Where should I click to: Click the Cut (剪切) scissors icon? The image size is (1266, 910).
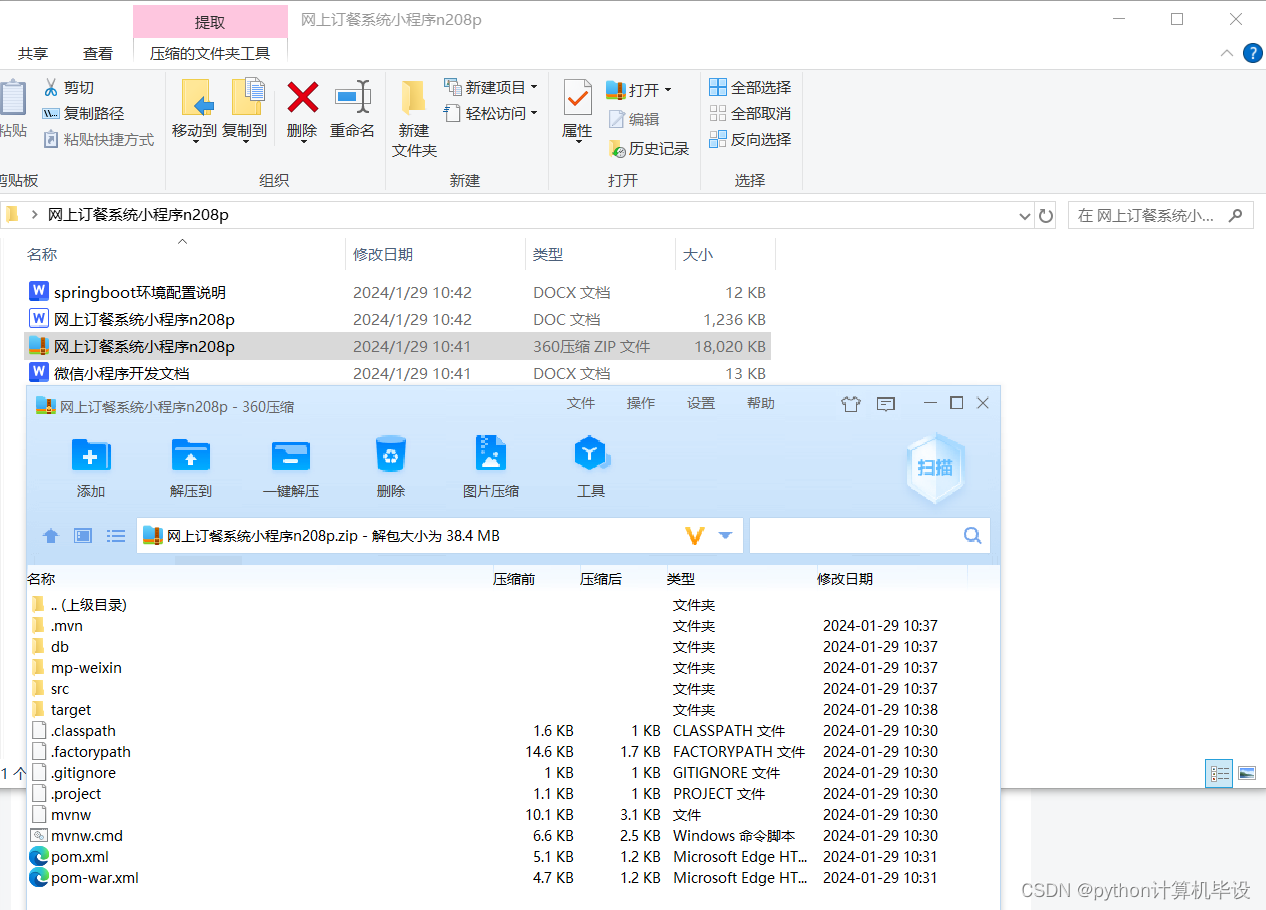[x=50, y=88]
